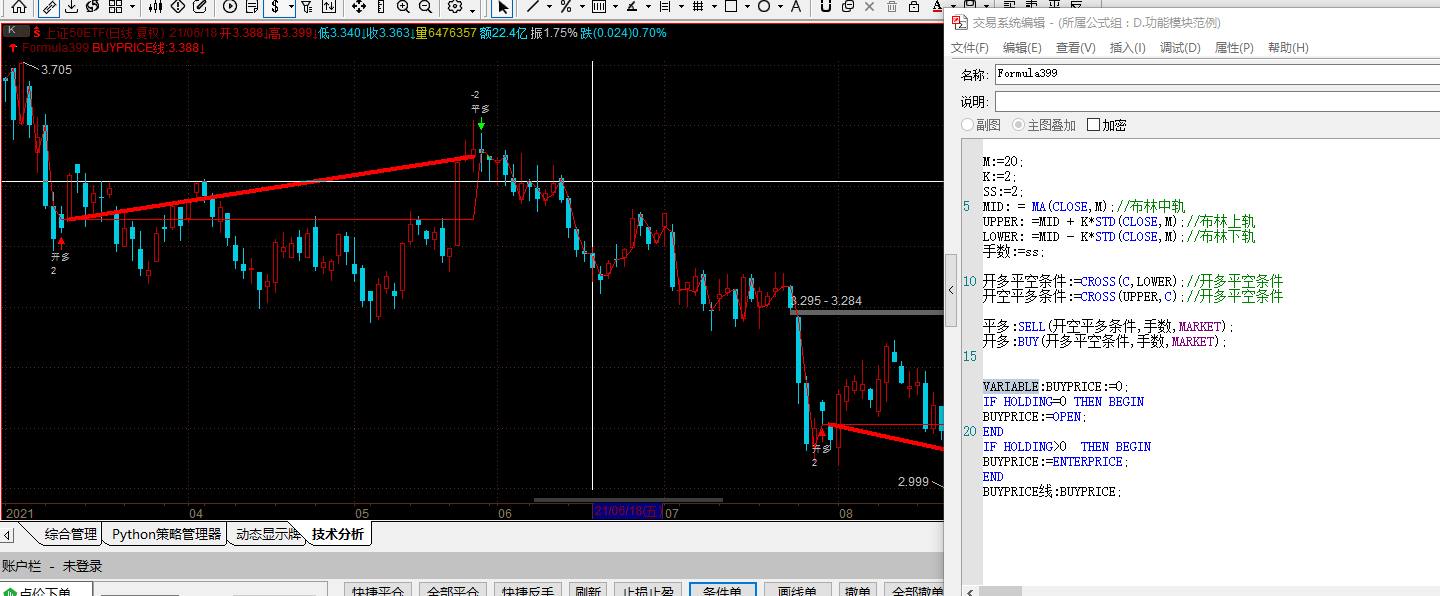Select the circle shape drawing tool
The image size is (1440, 596).
point(764,7)
